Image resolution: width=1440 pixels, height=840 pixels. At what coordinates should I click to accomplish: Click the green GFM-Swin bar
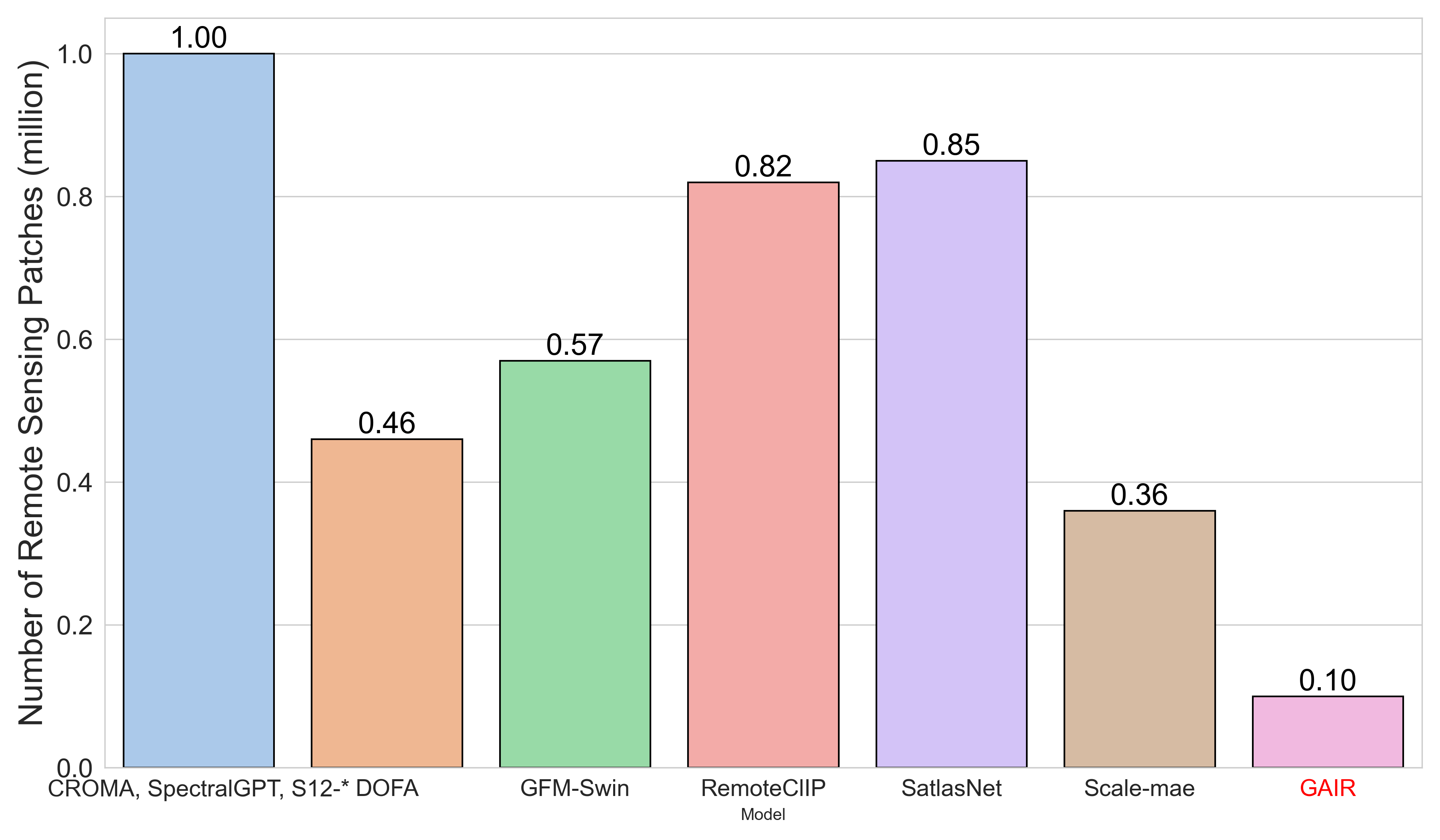(x=574, y=564)
